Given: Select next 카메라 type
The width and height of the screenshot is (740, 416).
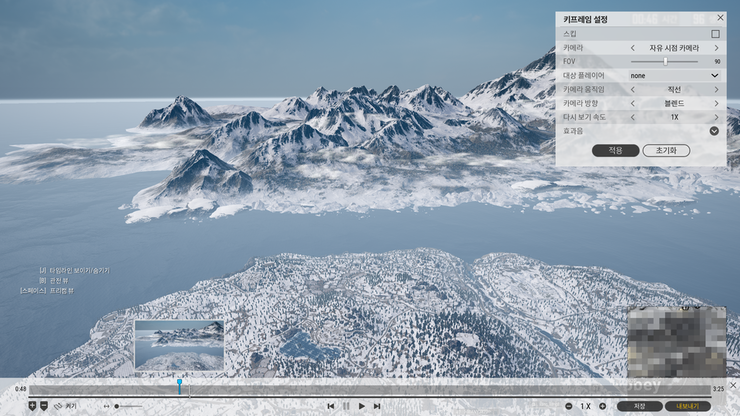Looking at the screenshot, I should 716,48.
